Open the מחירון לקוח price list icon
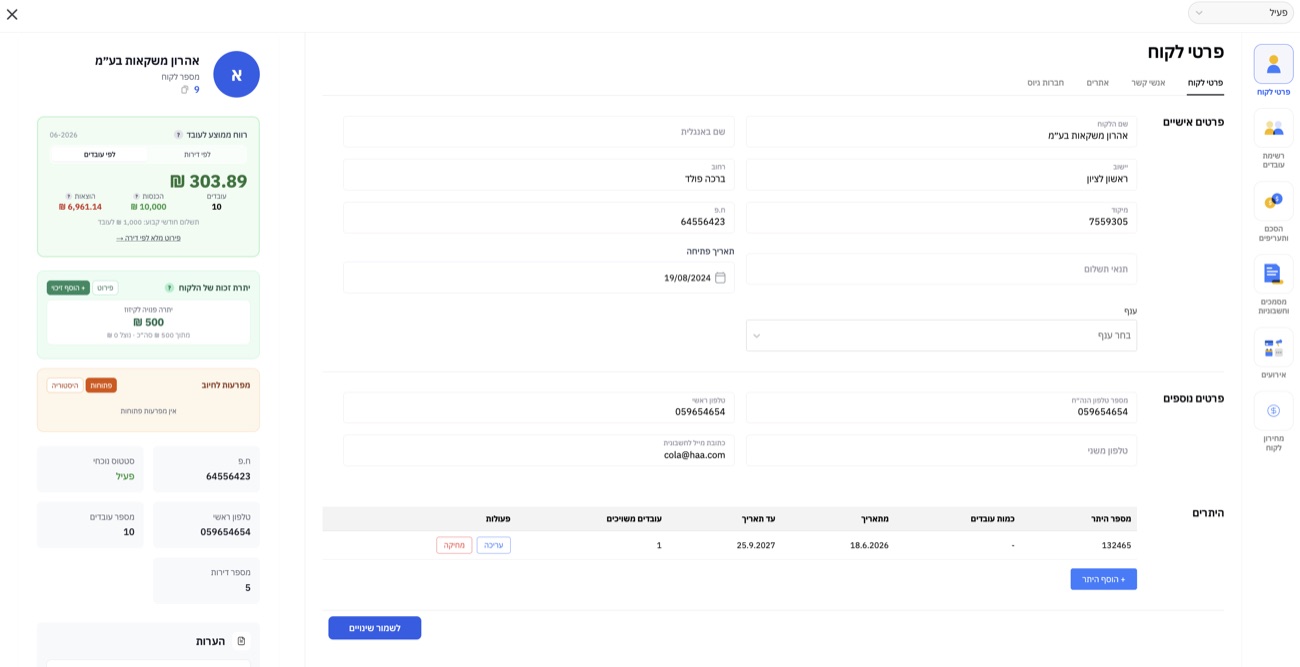 pyautogui.click(x=1273, y=411)
